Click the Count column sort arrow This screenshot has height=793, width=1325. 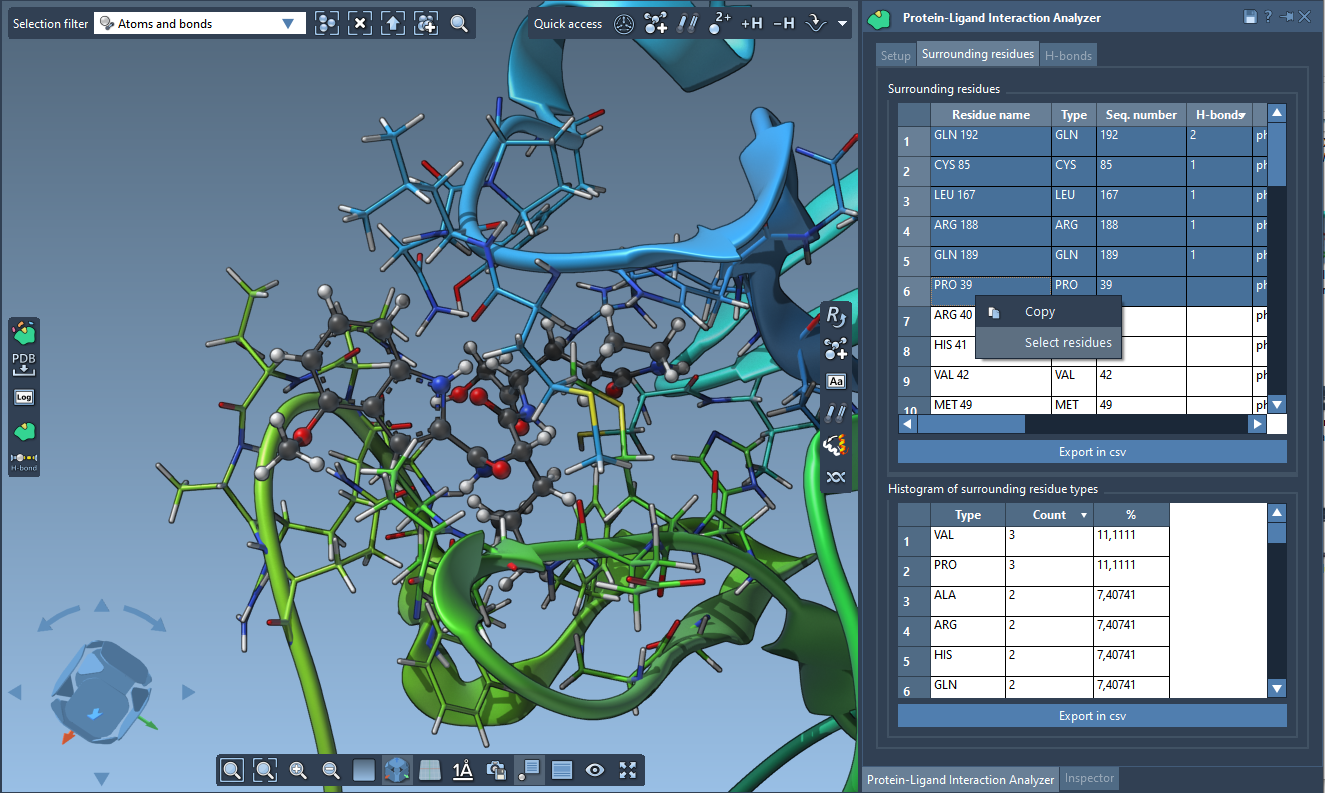click(1082, 515)
